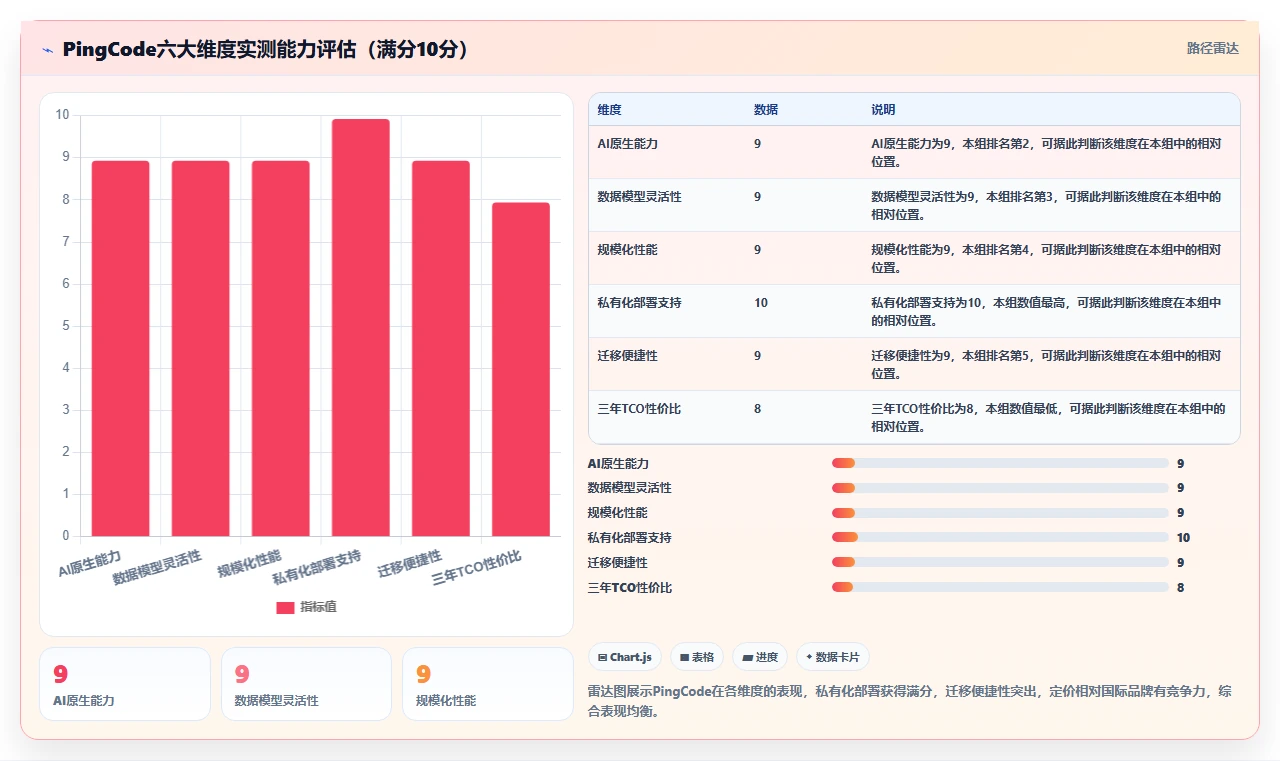Click the value 8 in 三年TCO性价比 table row

click(757, 409)
